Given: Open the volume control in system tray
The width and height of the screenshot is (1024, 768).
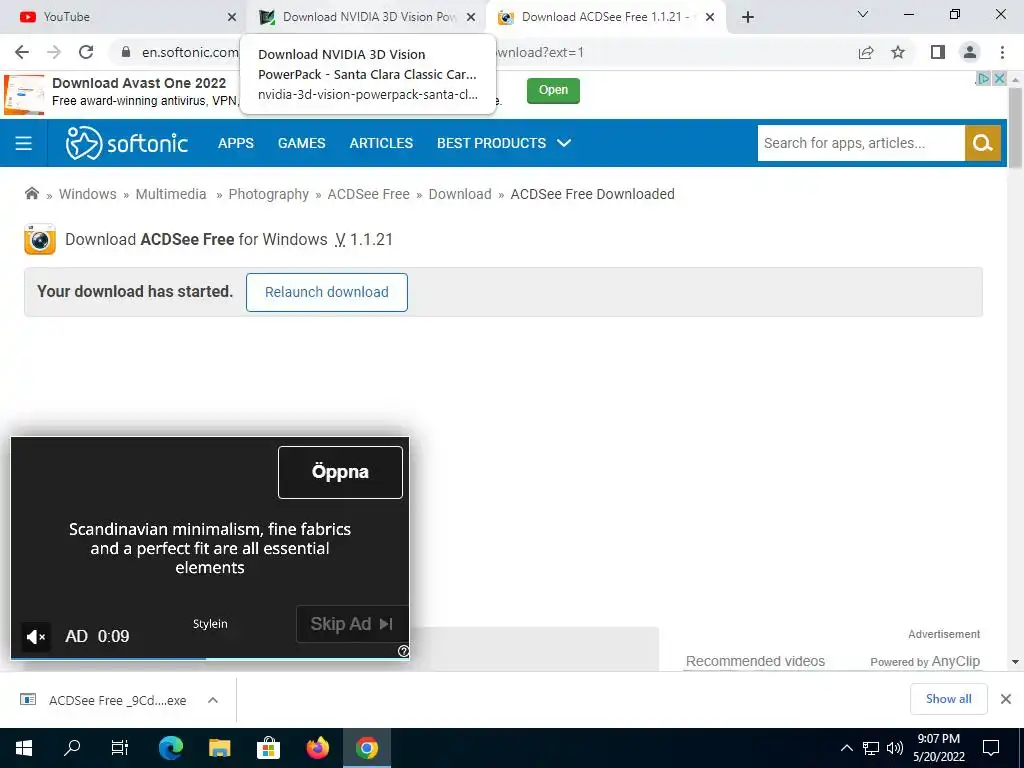Looking at the screenshot, I should coord(895,748).
